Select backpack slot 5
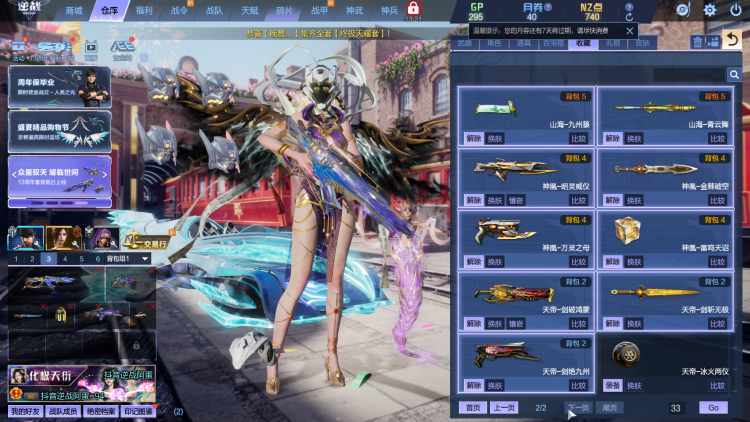750x422 pixels. coord(81,259)
